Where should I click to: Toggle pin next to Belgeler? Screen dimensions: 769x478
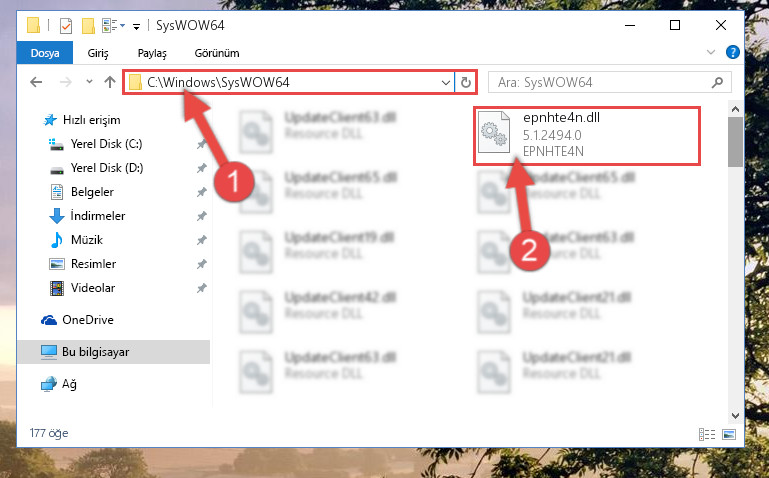[201, 192]
